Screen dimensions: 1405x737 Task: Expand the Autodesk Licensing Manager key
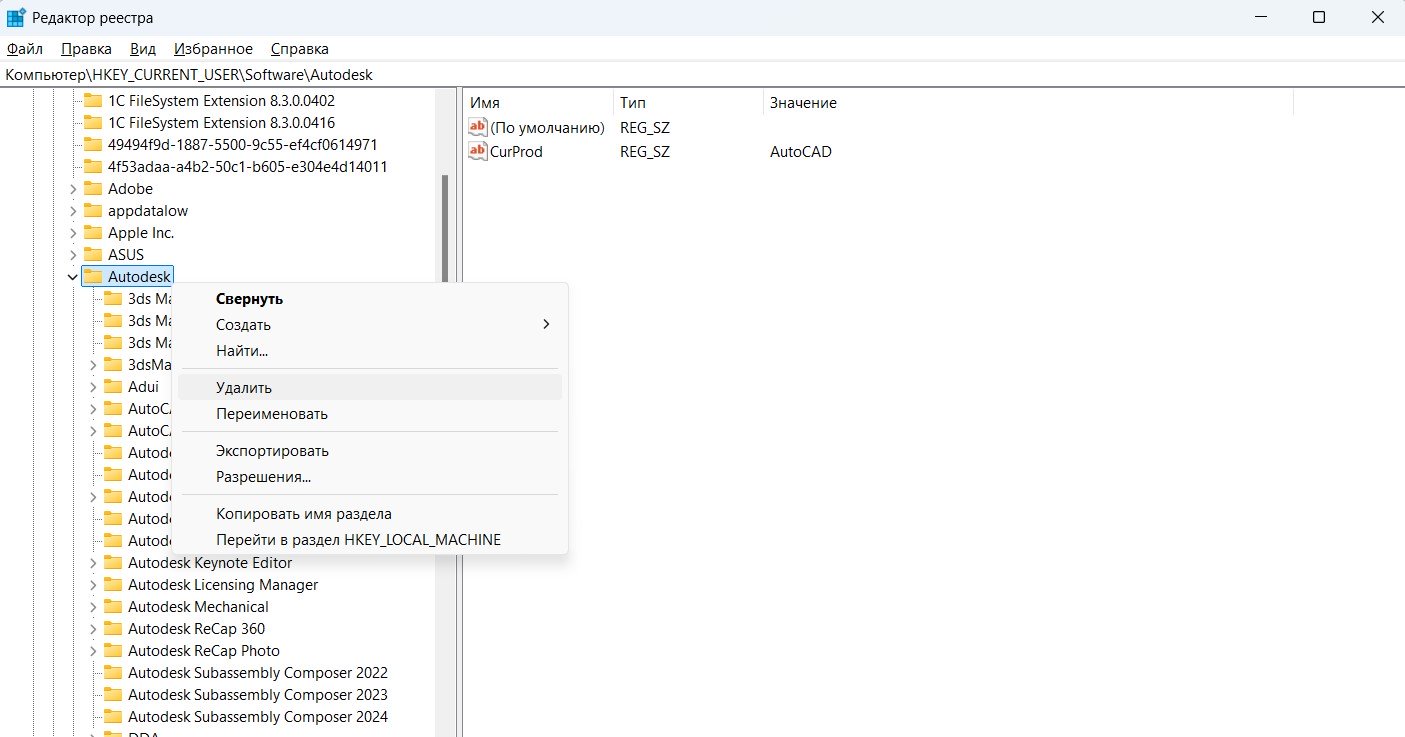click(x=93, y=585)
